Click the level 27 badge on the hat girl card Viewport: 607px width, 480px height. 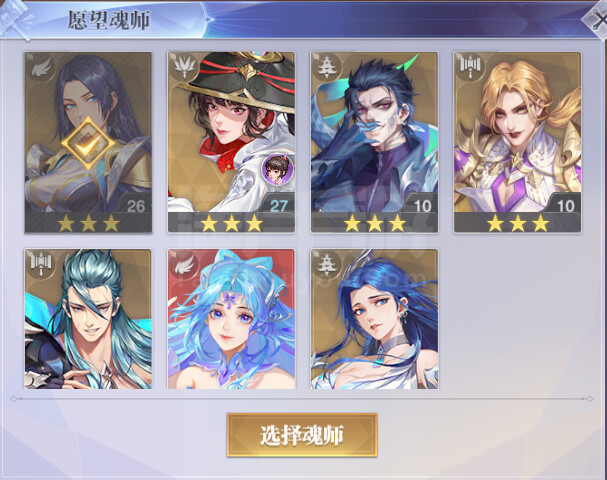coord(278,205)
